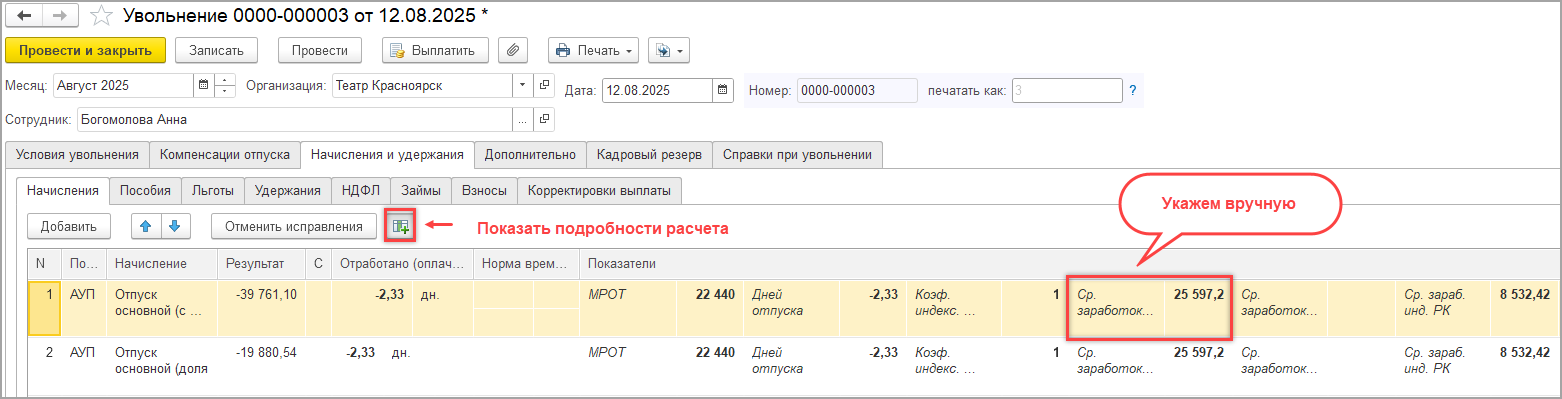Click the back navigation arrow
The width and height of the screenshot is (1562, 399).
tap(25, 16)
